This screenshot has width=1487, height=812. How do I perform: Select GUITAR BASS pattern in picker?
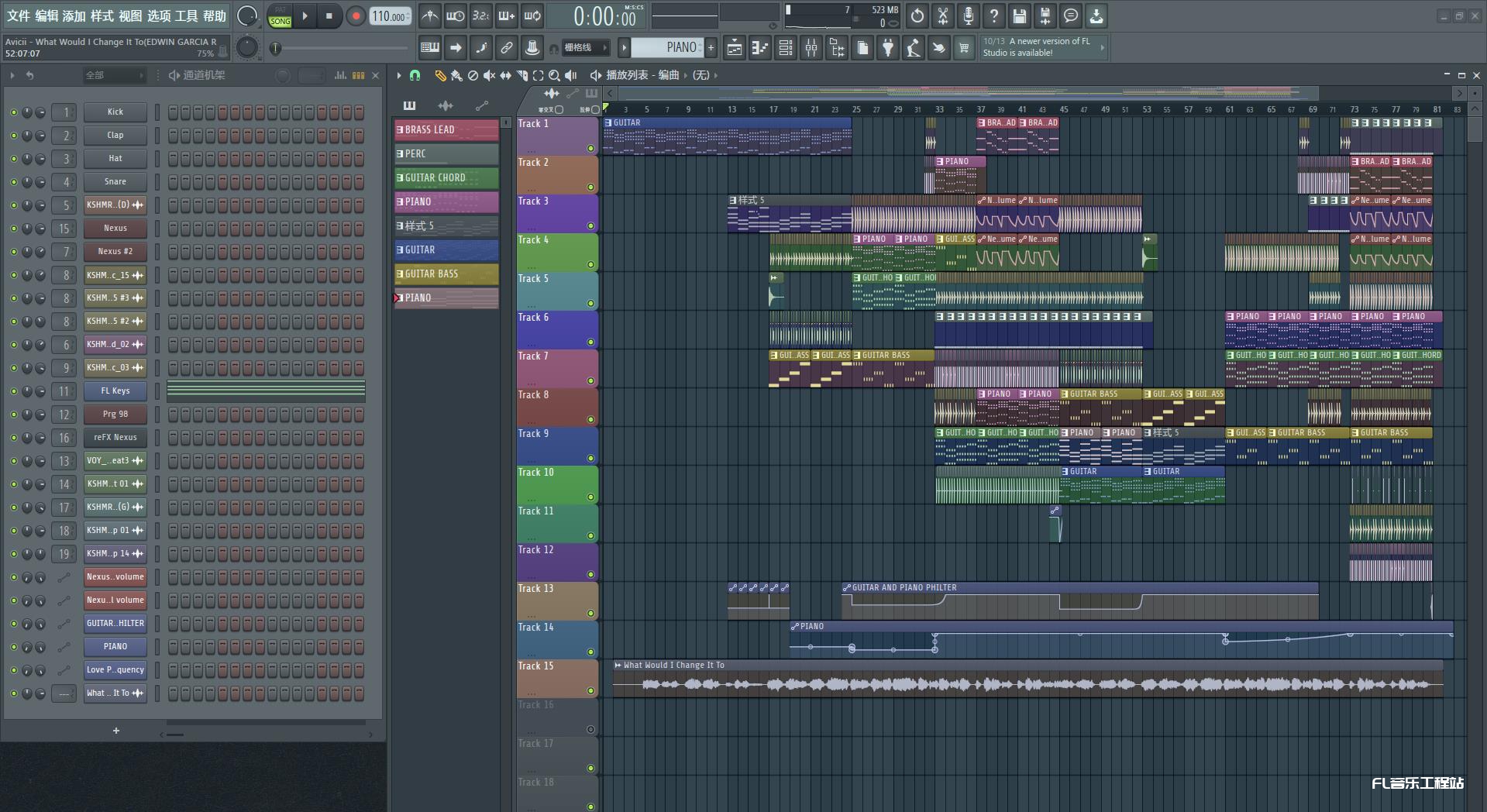[x=446, y=274]
